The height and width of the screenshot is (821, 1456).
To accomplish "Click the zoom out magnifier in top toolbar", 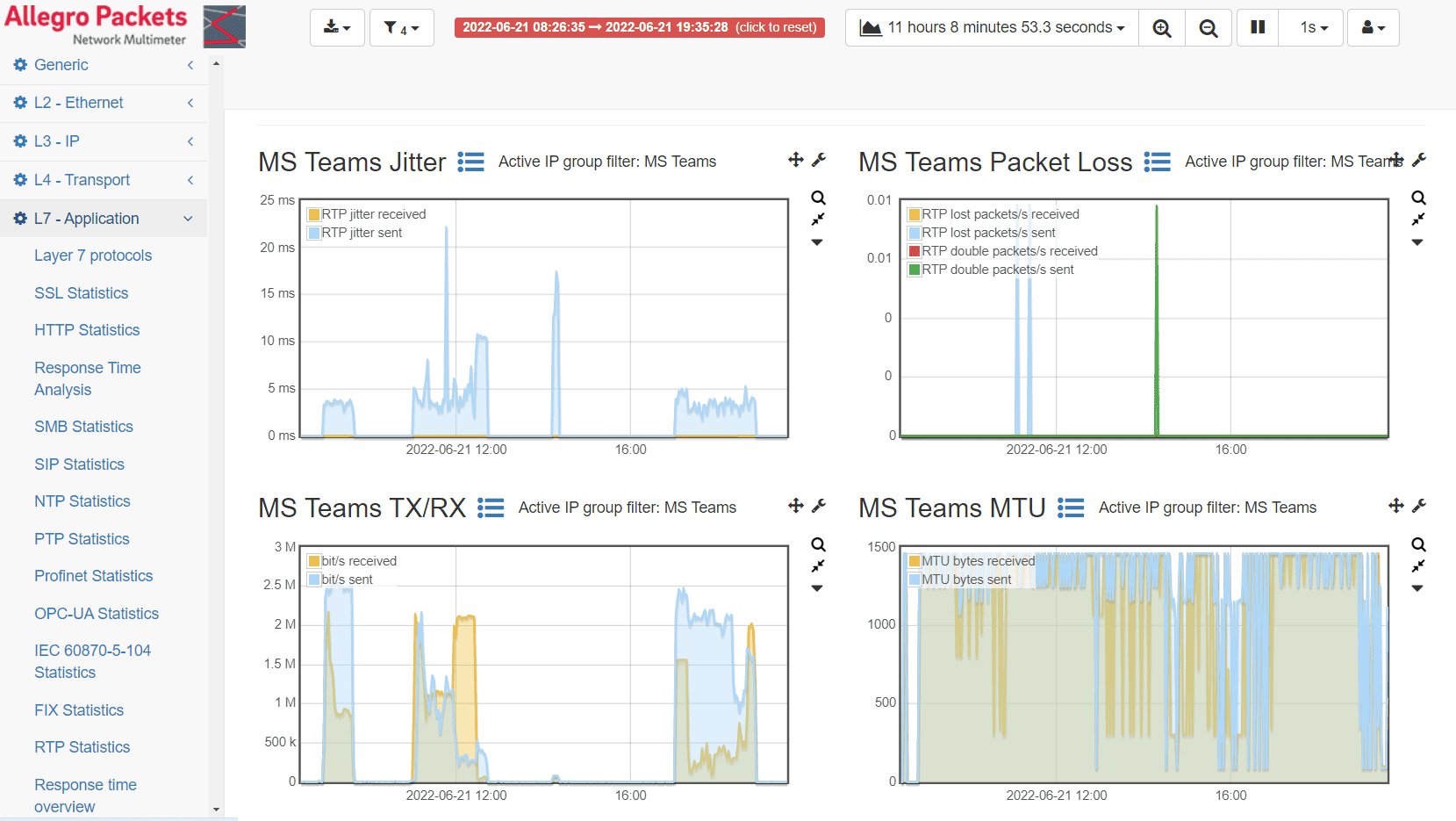I will click(x=1209, y=28).
